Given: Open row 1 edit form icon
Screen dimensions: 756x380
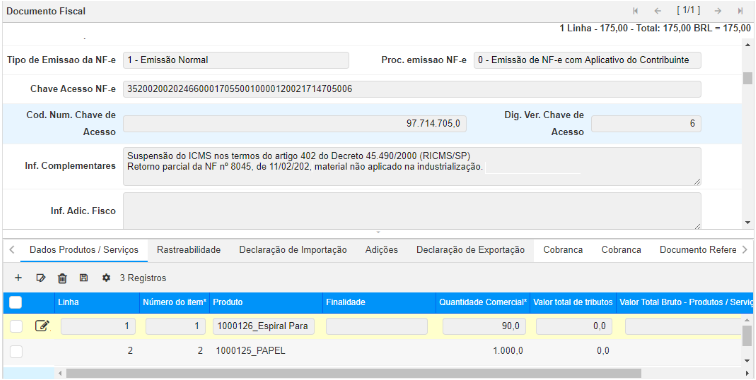Looking at the screenshot, I should (x=42, y=326).
